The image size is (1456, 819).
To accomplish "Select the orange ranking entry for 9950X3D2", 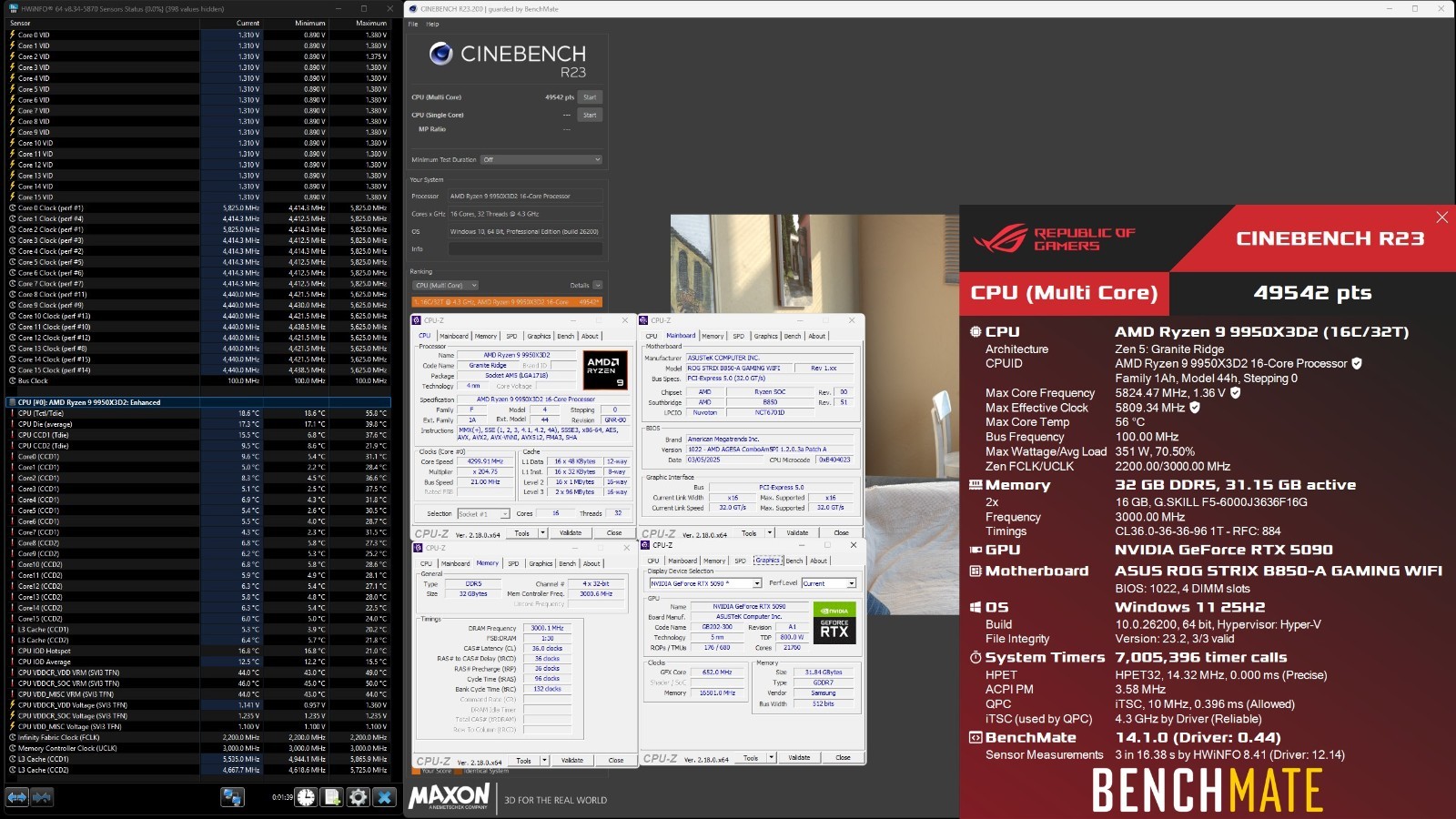I will tap(507, 302).
